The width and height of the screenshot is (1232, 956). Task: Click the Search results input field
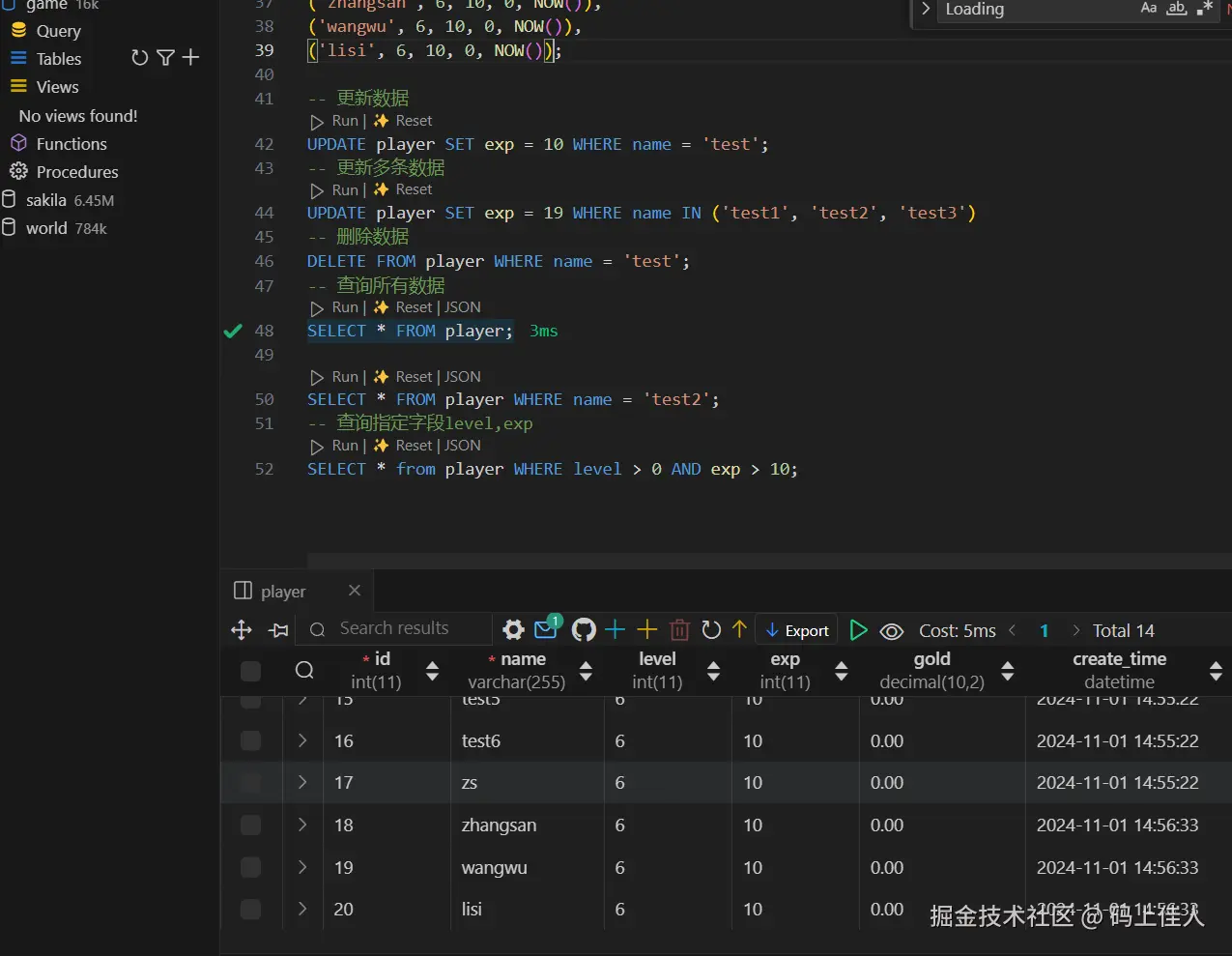[x=394, y=629]
